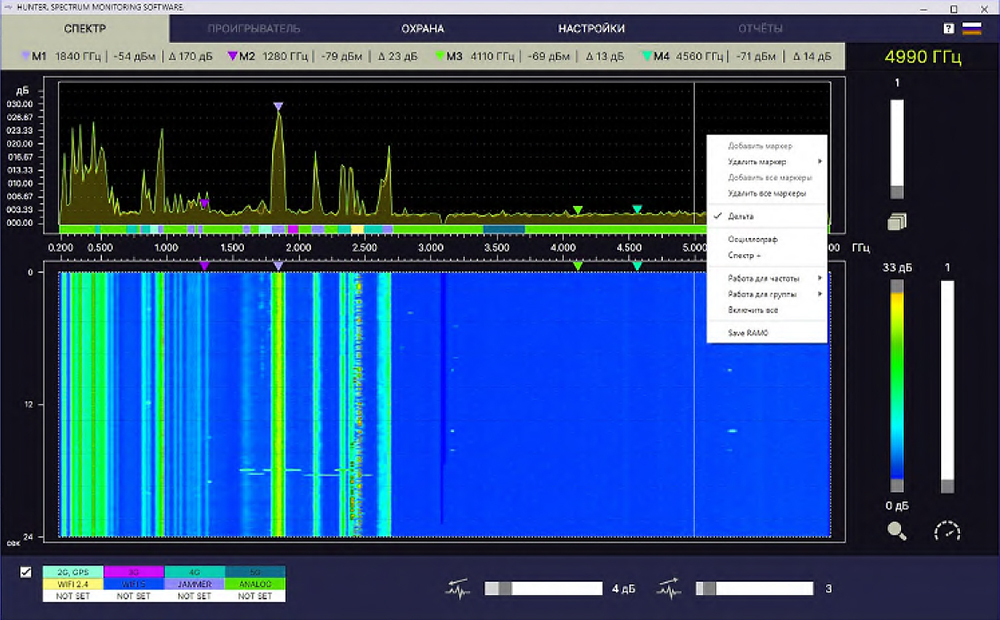Select Удалить все маркеры menu entry
The width and height of the screenshot is (1000, 620).
coord(766,193)
